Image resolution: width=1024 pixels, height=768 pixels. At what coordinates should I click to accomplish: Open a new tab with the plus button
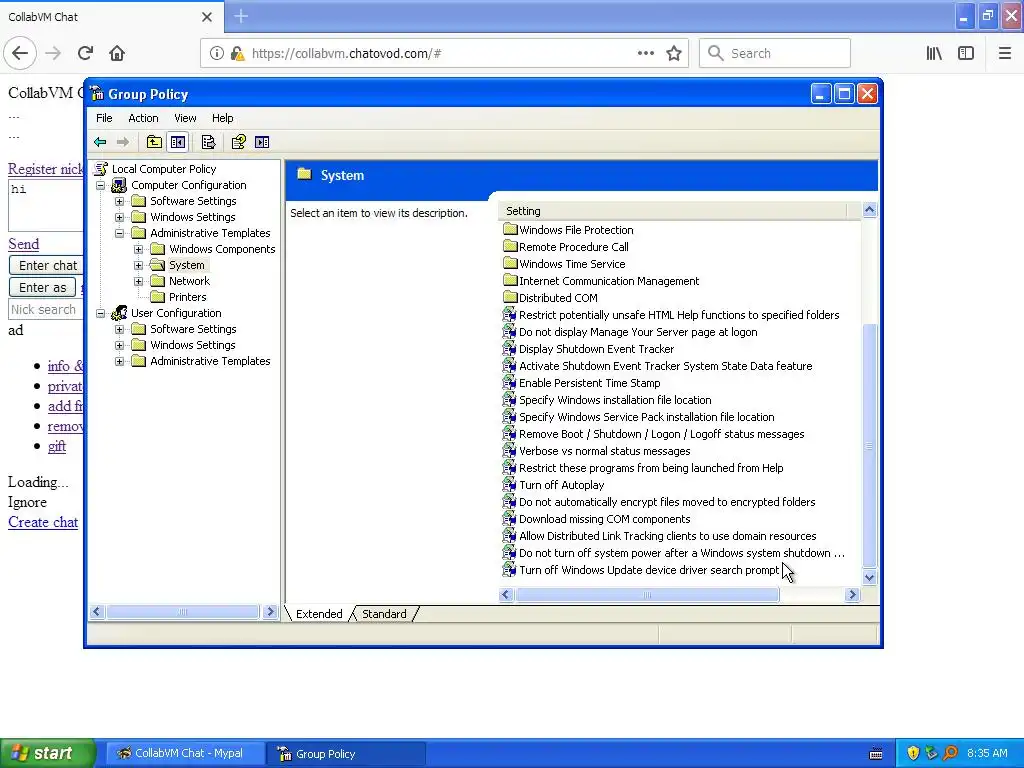click(x=241, y=16)
